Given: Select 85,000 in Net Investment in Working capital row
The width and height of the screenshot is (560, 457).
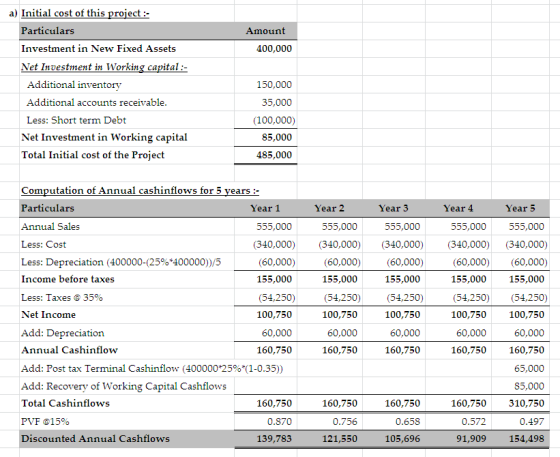Looking at the screenshot, I should tap(277, 137).
